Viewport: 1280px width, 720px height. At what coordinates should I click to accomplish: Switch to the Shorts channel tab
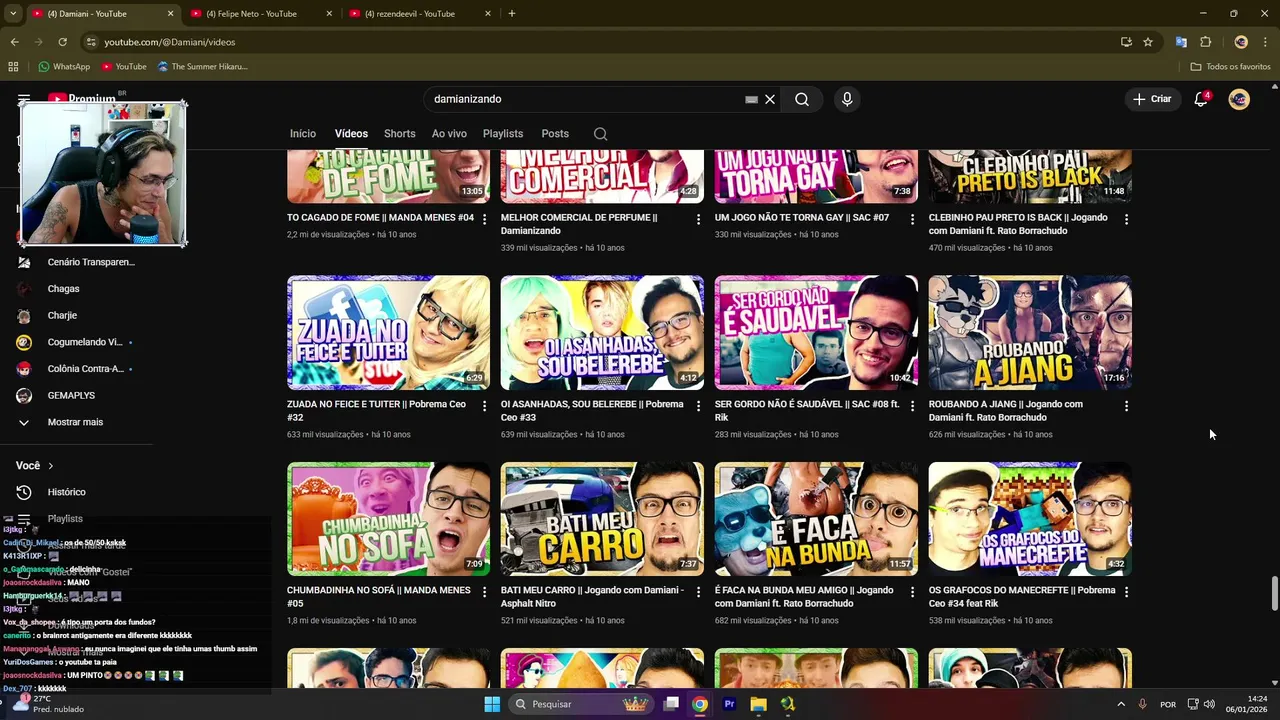pos(399,134)
